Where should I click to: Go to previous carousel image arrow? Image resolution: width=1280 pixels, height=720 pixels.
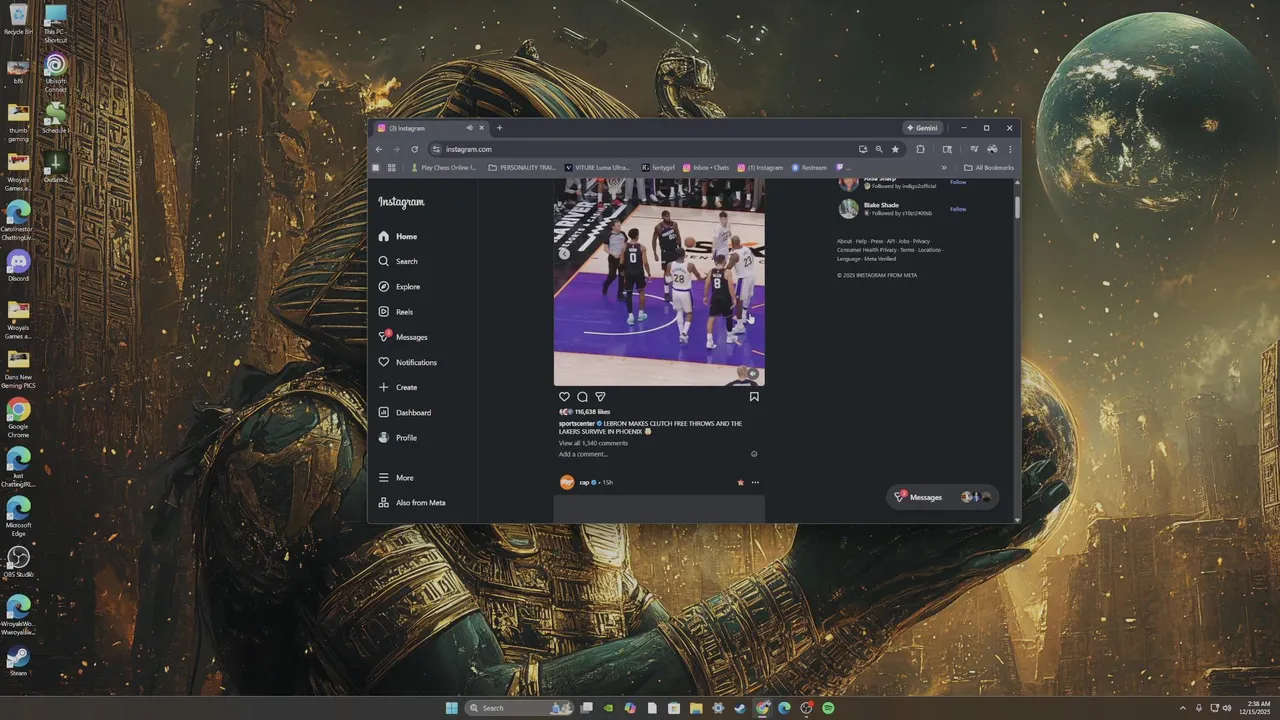[x=564, y=254]
